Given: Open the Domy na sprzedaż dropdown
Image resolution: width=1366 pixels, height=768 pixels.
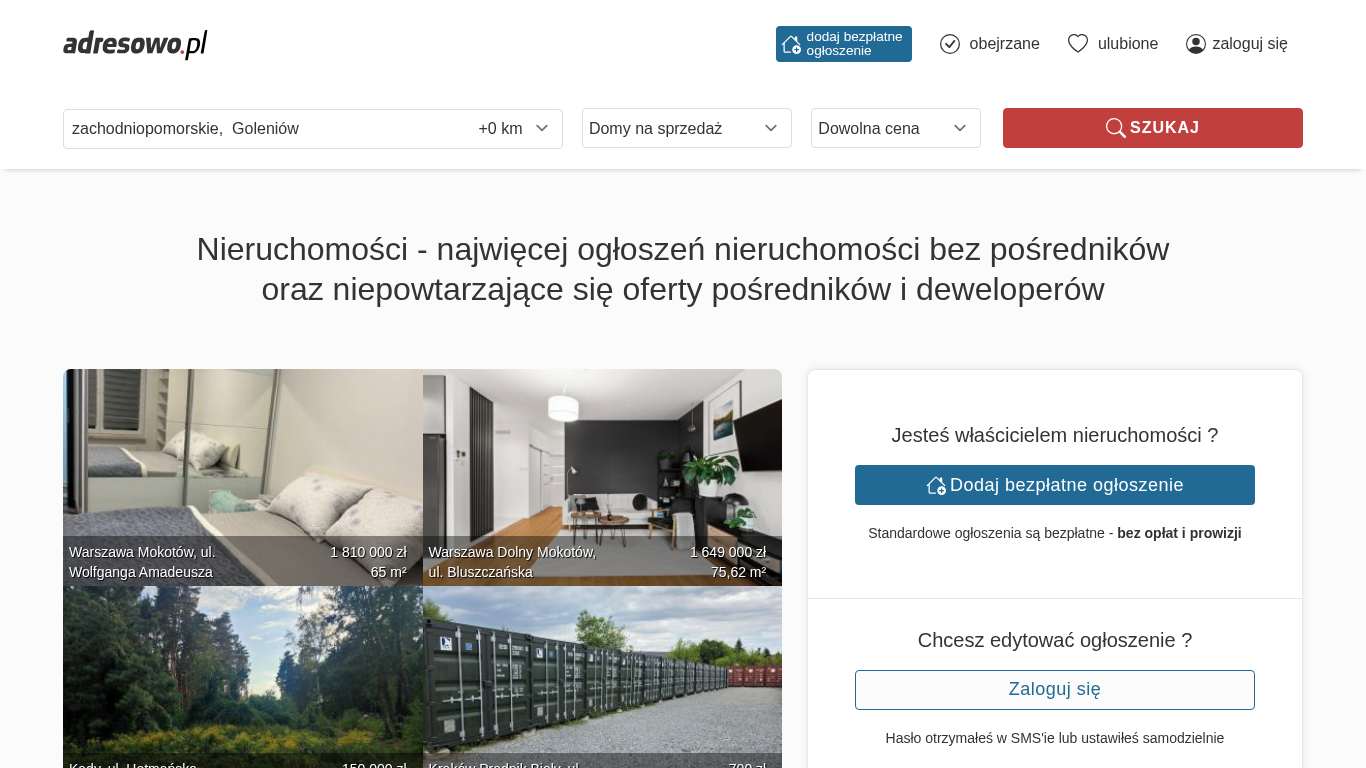Looking at the screenshot, I should click(686, 128).
